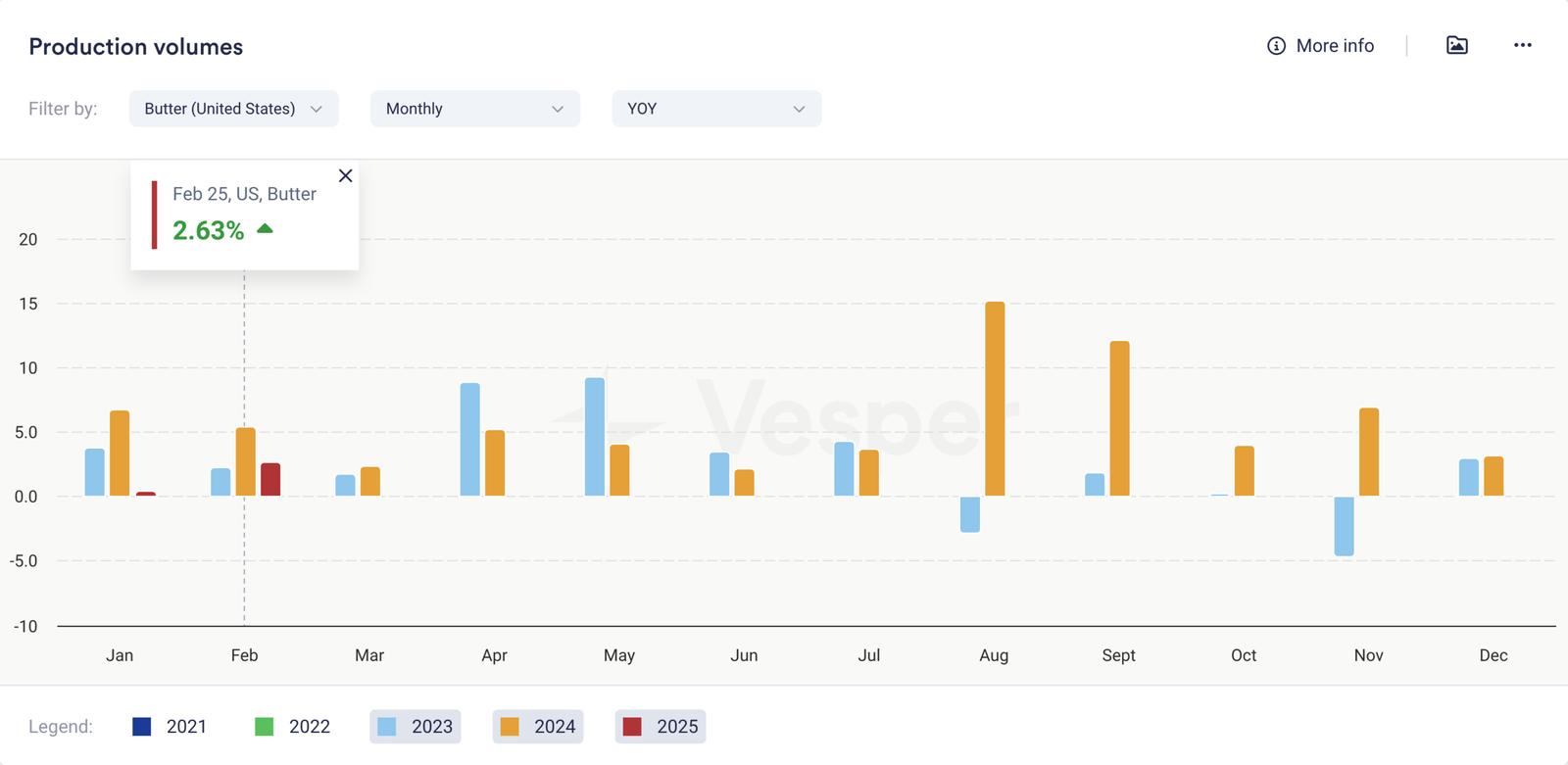Expand the Monthly frequency dropdown
This screenshot has width=1568, height=765.
[474, 109]
